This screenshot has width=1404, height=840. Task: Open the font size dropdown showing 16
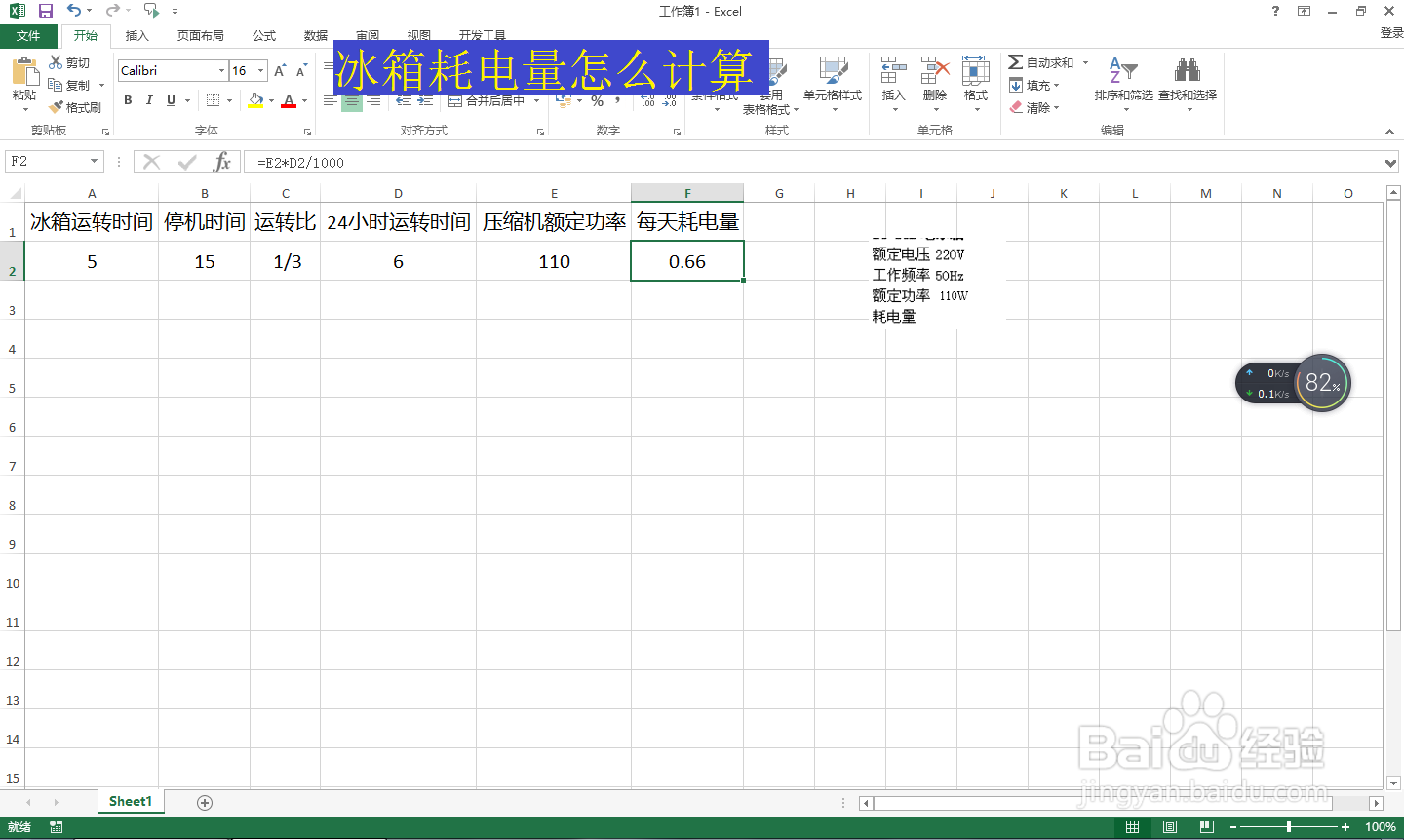click(x=258, y=70)
